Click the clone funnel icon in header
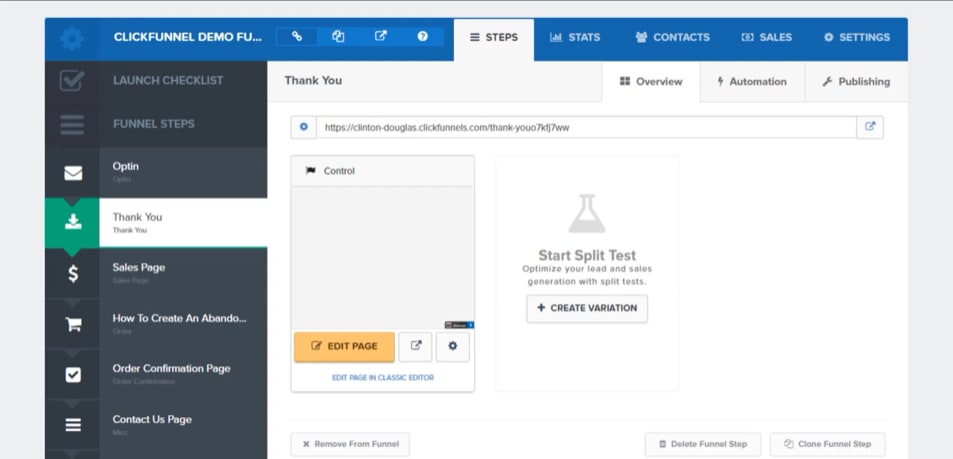Image resolution: width=953 pixels, height=459 pixels. (338, 37)
